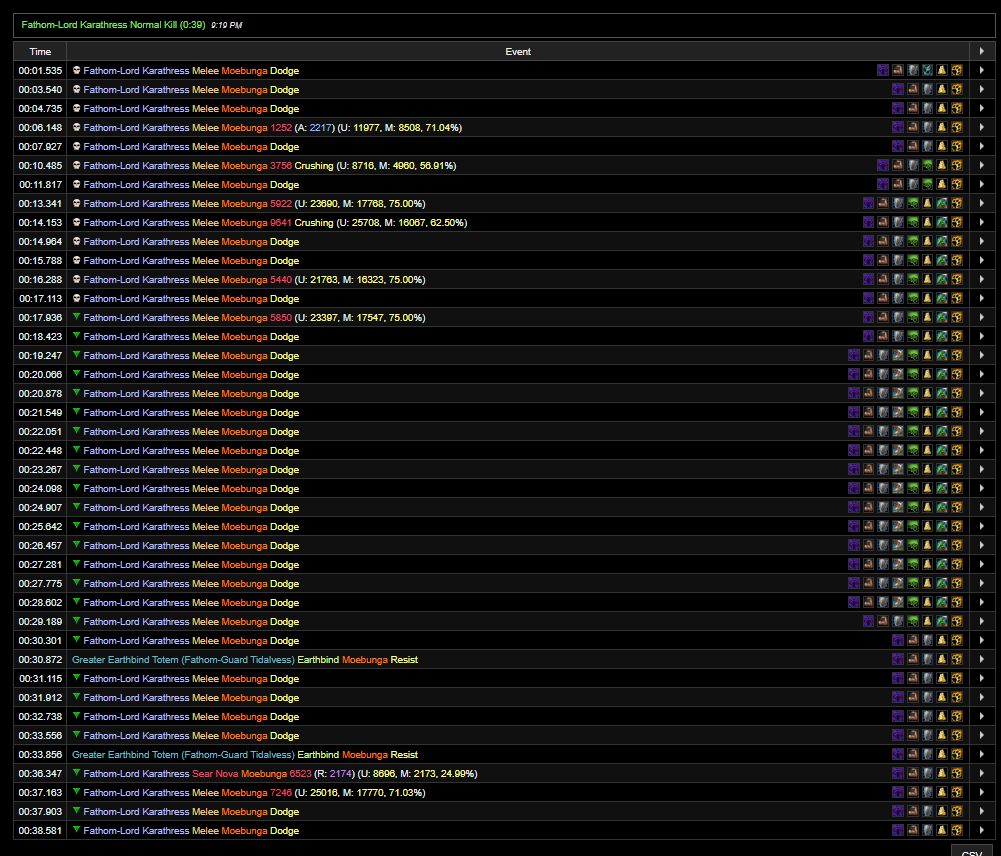1001x856 pixels.
Task: Click damage value 7246 in row 00:37.163
Action: tap(281, 793)
